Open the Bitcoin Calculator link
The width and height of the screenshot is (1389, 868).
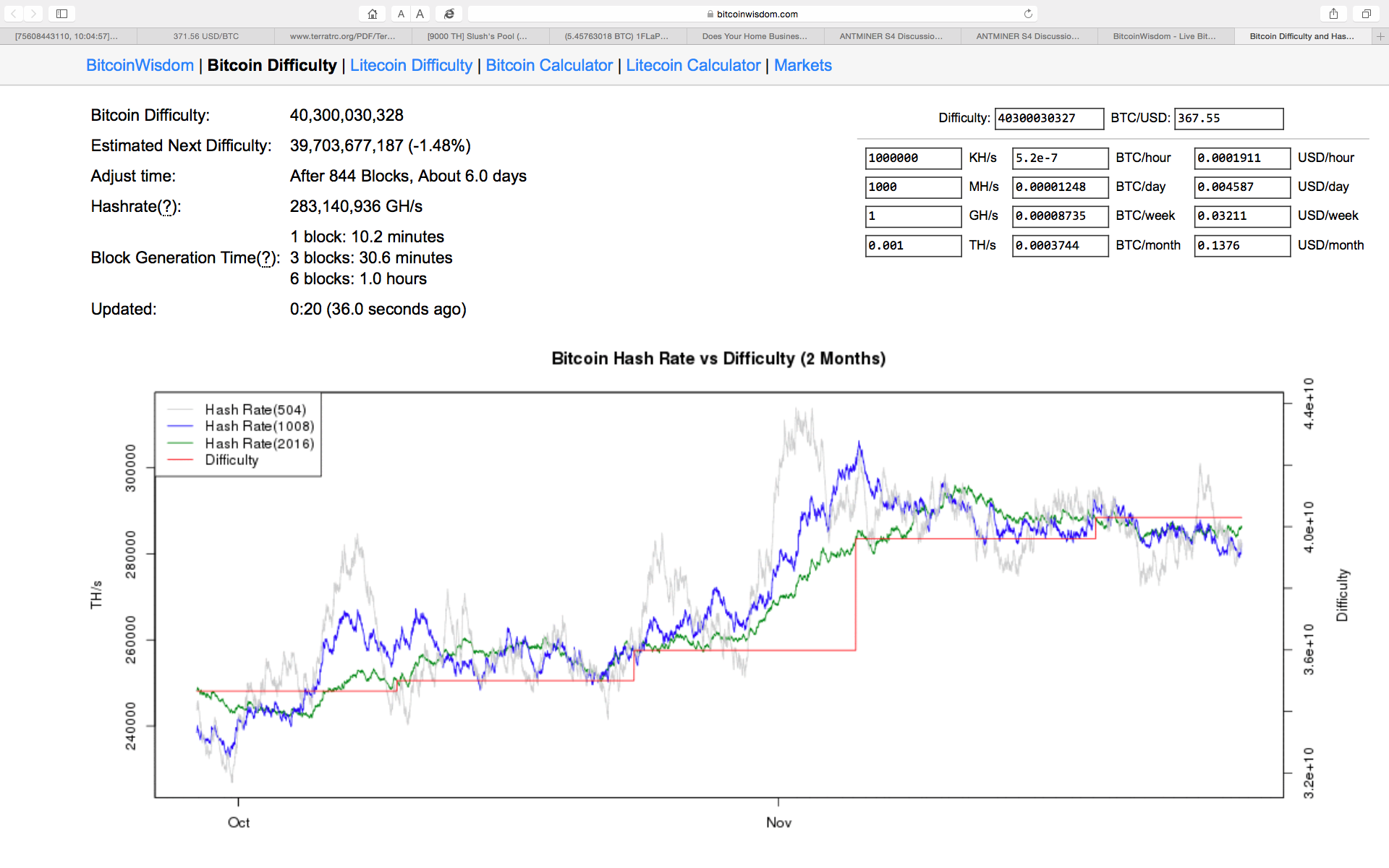pos(549,65)
